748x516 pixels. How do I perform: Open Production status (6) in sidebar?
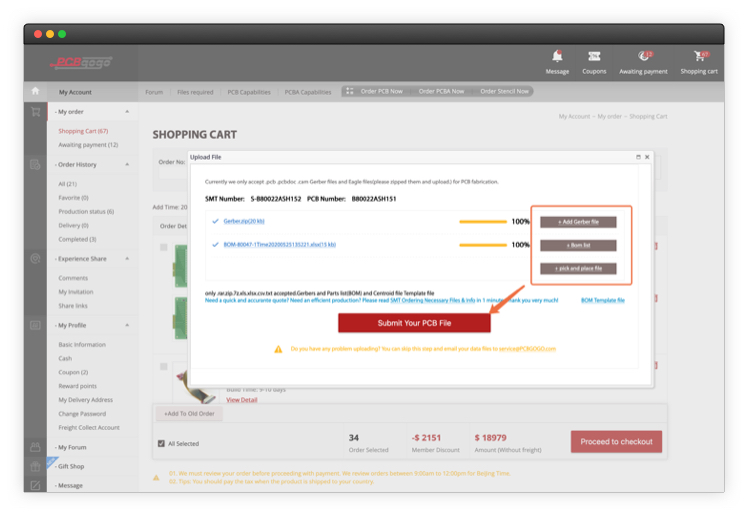(86, 212)
